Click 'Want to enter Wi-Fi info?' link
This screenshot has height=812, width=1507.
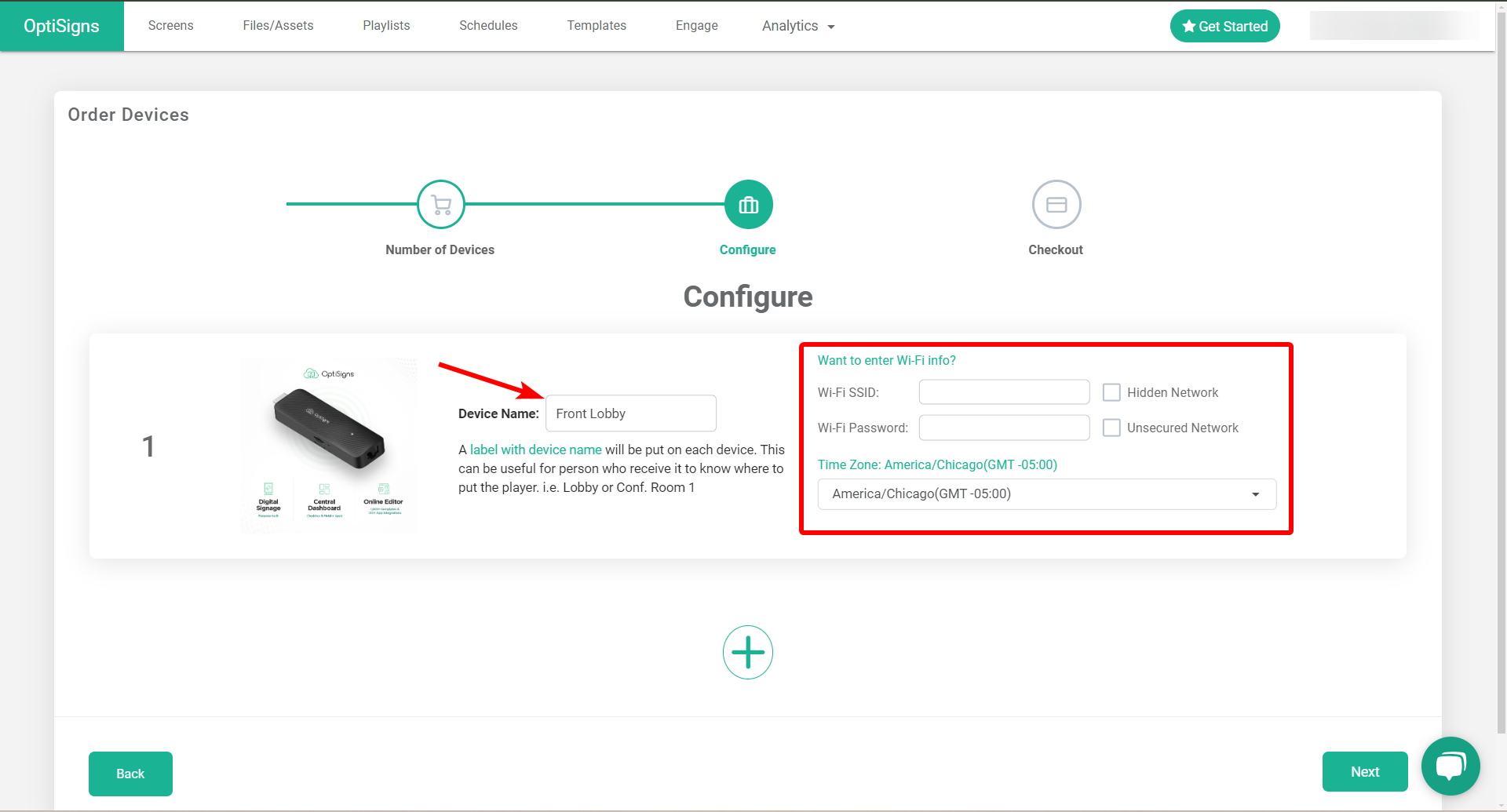tap(887, 360)
